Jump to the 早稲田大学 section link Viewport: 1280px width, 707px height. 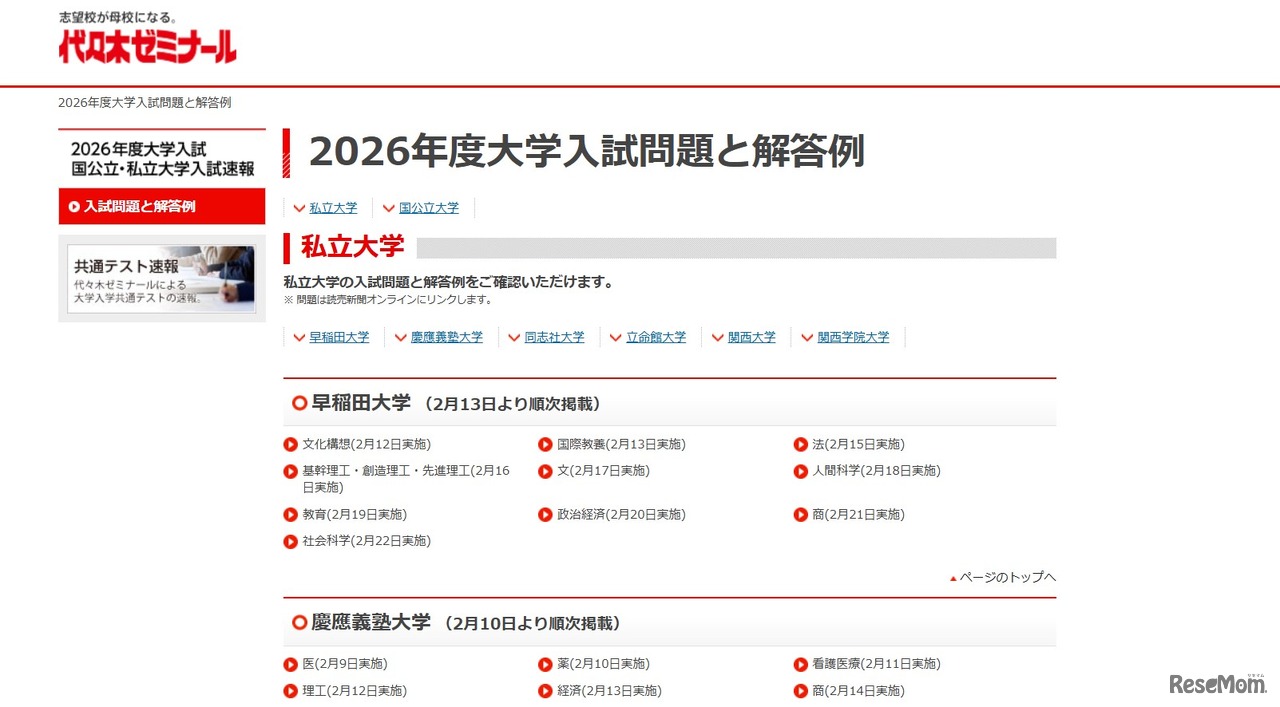[x=339, y=338]
